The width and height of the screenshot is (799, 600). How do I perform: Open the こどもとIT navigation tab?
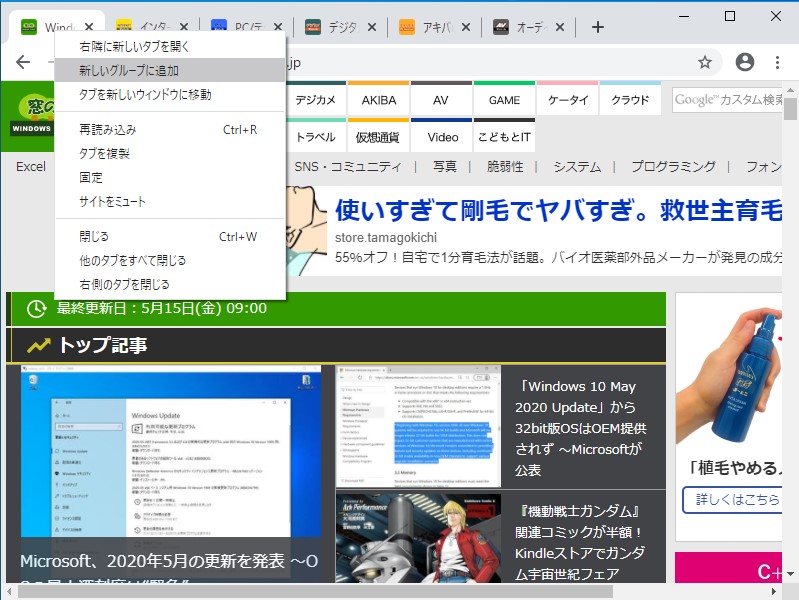click(504, 136)
